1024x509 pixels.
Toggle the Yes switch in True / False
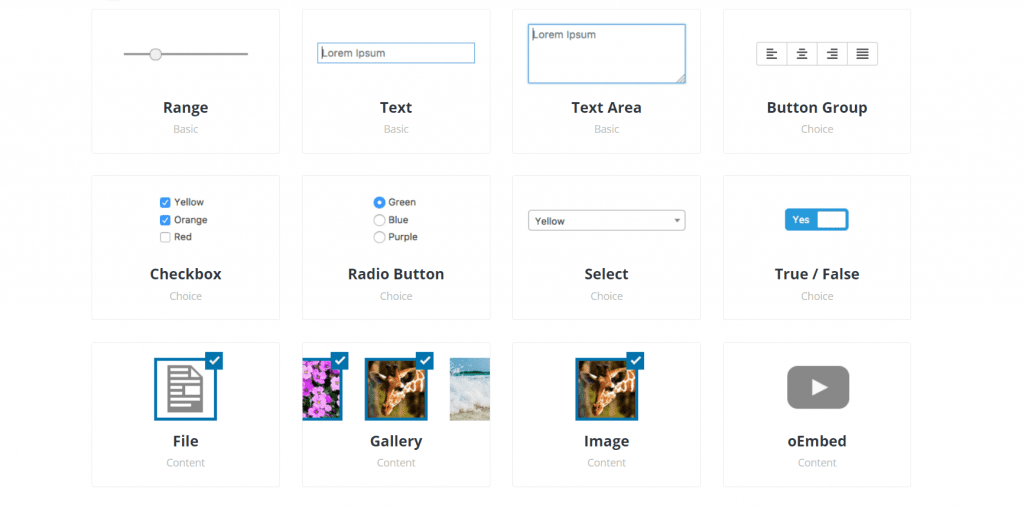click(816, 220)
